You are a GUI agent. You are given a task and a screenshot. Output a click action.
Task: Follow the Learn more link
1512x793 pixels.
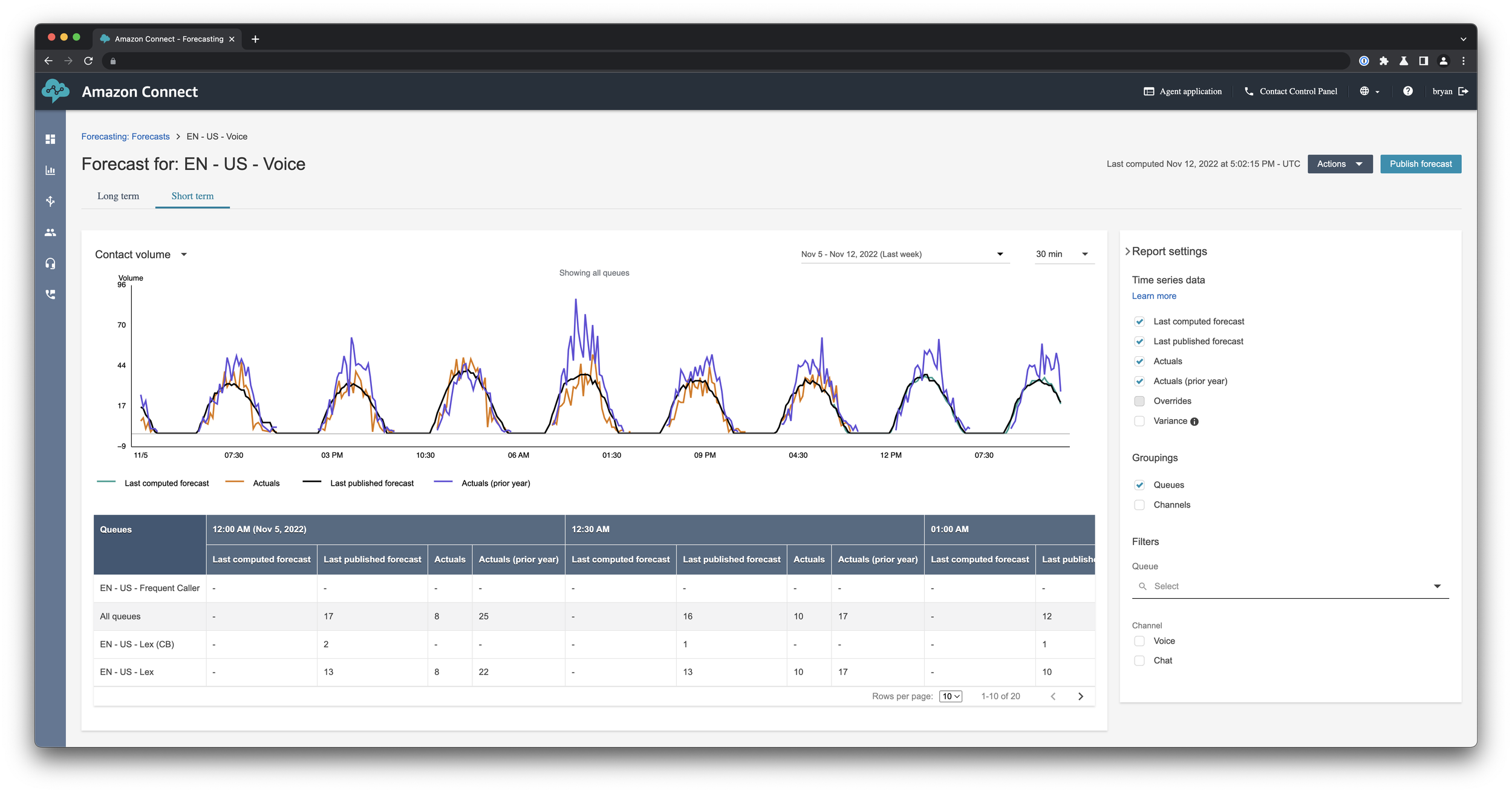pyautogui.click(x=1153, y=296)
